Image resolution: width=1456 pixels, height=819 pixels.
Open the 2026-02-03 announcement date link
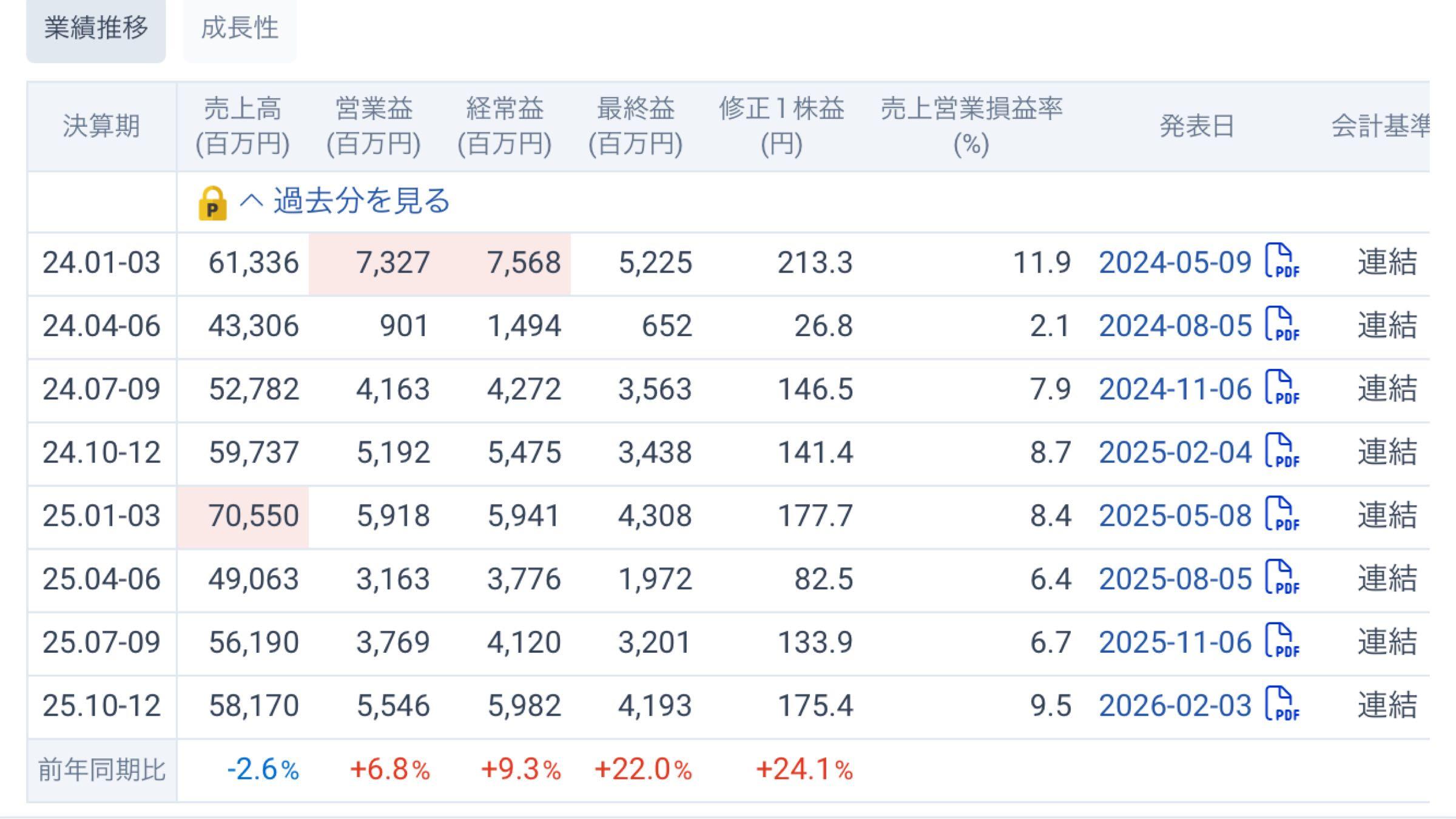[1175, 706]
